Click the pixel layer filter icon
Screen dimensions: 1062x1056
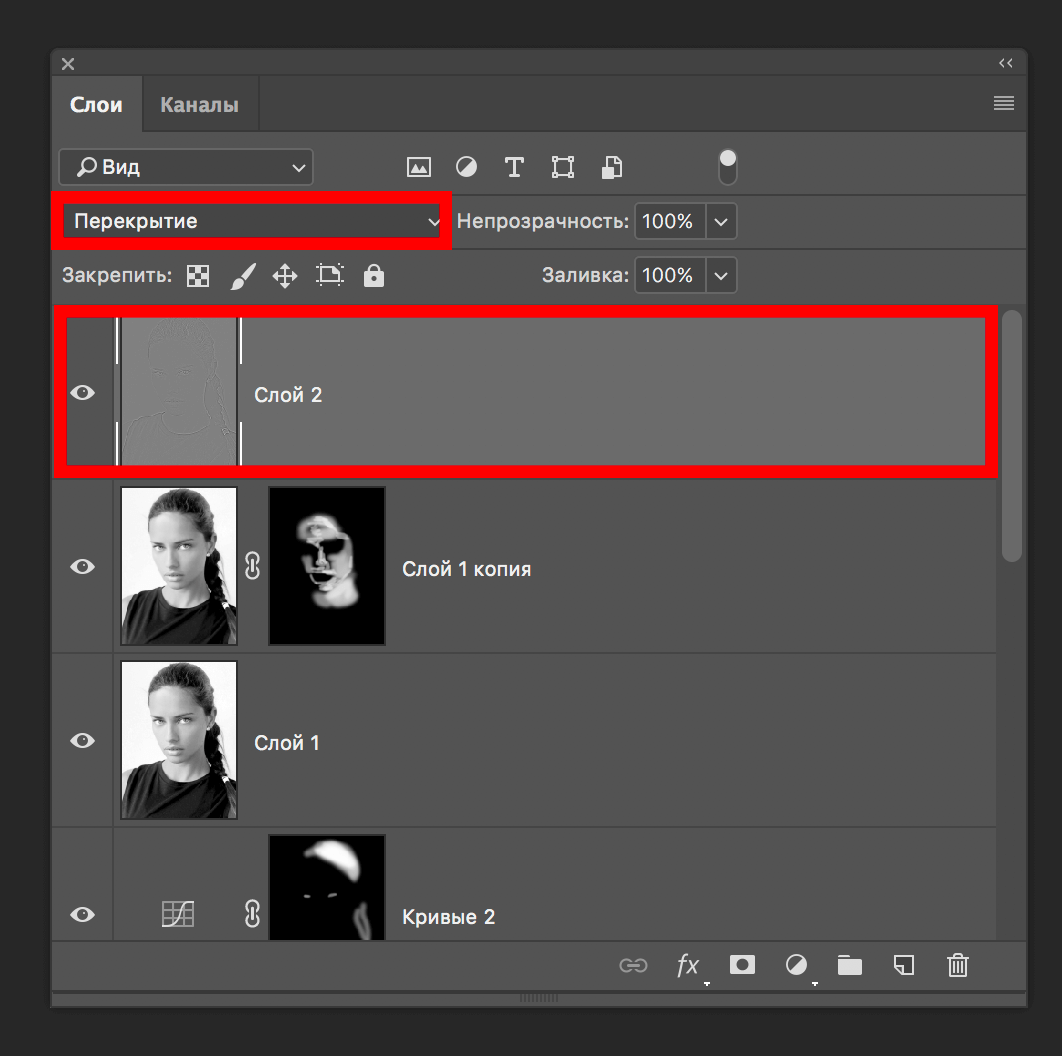click(x=418, y=167)
